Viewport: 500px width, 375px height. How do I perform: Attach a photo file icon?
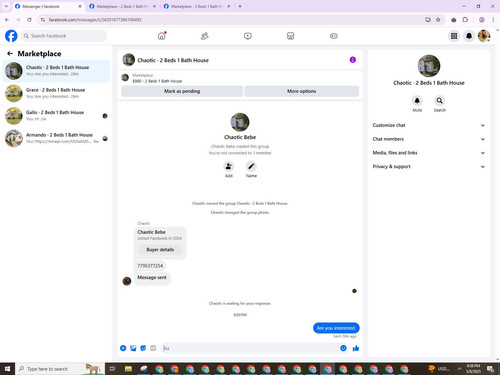click(133, 348)
